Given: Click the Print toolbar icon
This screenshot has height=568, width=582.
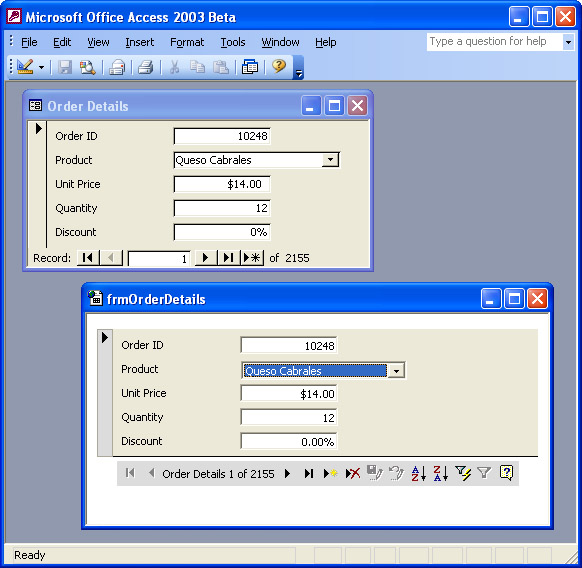Looking at the screenshot, I should coord(146,67).
